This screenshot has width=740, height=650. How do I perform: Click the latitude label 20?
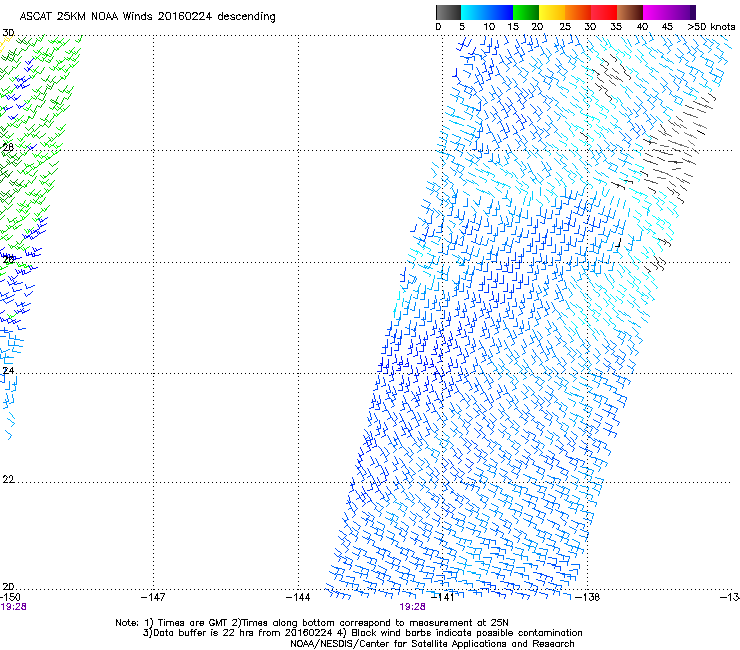click(8, 586)
